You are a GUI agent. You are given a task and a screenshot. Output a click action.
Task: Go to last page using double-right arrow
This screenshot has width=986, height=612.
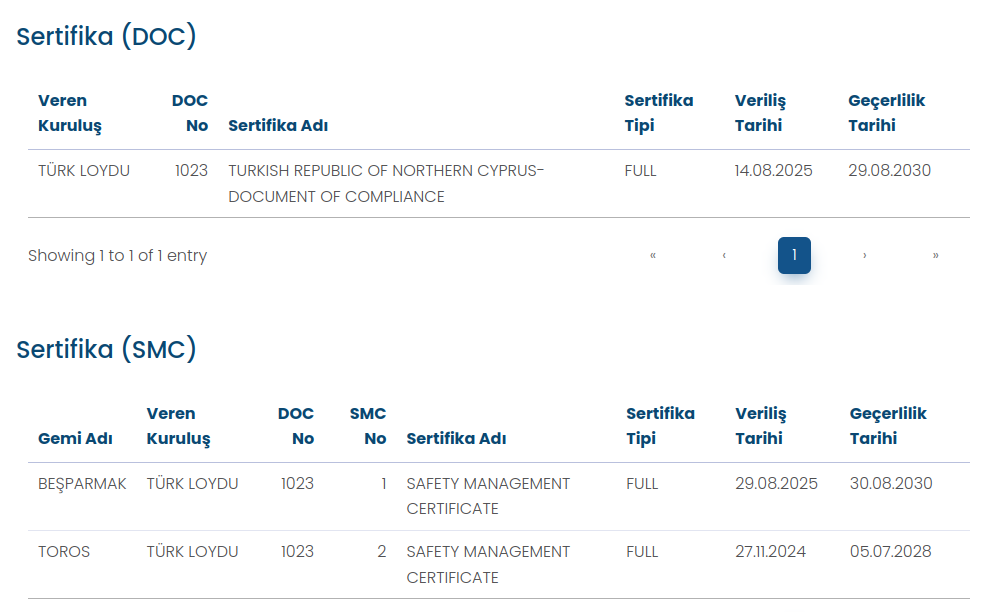point(936,255)
